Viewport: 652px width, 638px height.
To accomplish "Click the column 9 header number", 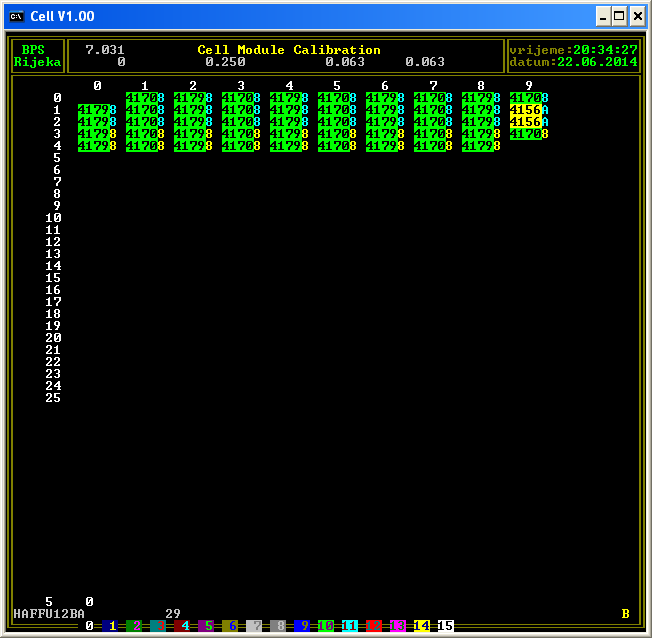I will 529,86.
